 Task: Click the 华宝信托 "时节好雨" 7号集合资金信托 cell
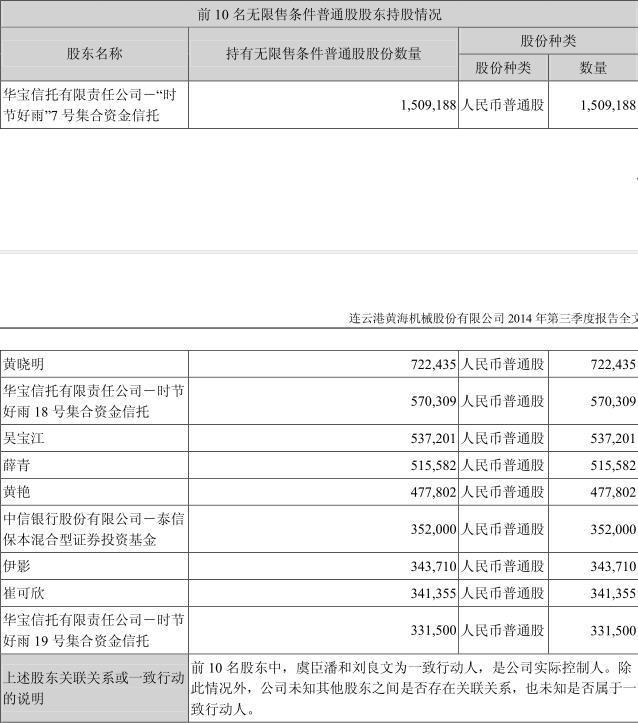[x=94, y=104]
